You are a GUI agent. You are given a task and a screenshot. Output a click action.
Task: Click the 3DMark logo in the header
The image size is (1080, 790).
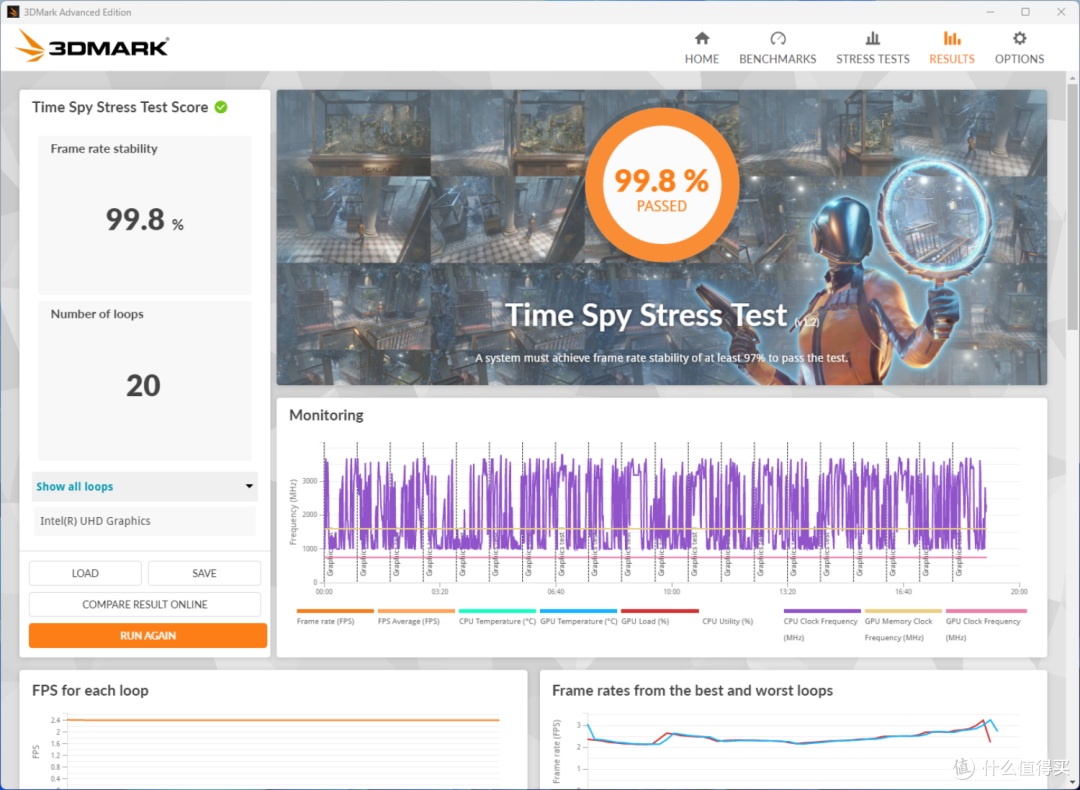coord(92,46)
